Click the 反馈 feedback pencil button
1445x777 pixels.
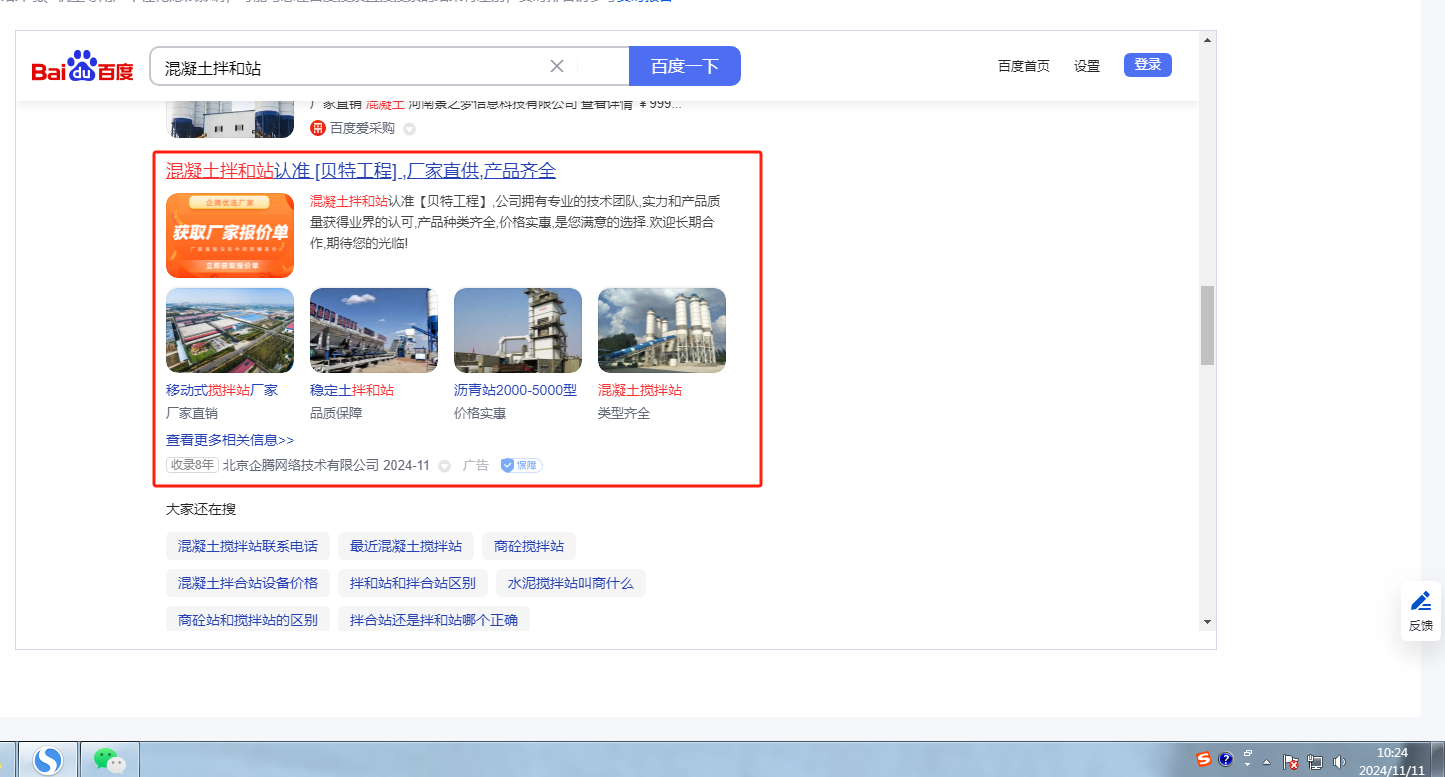1421,611
